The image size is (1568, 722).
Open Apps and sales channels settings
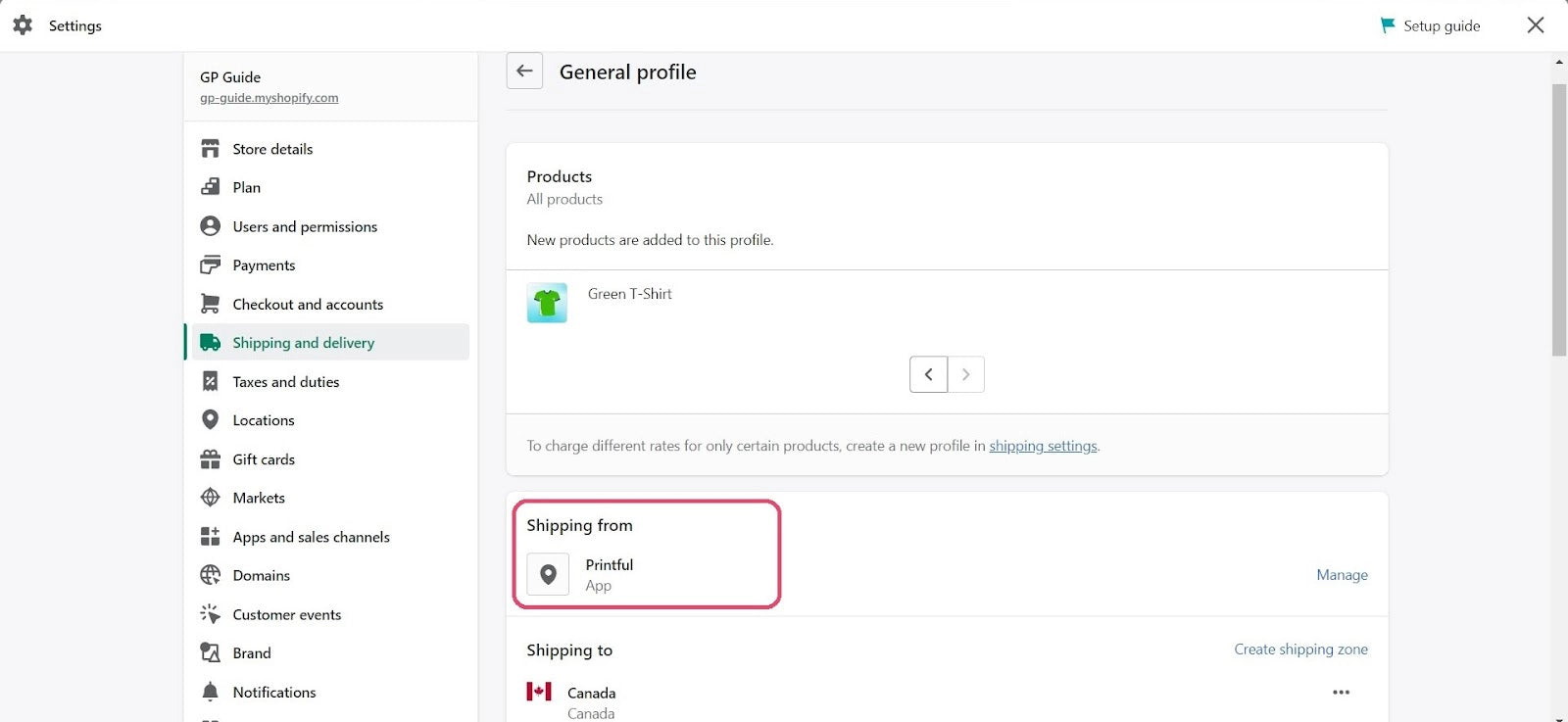point(311,537)
